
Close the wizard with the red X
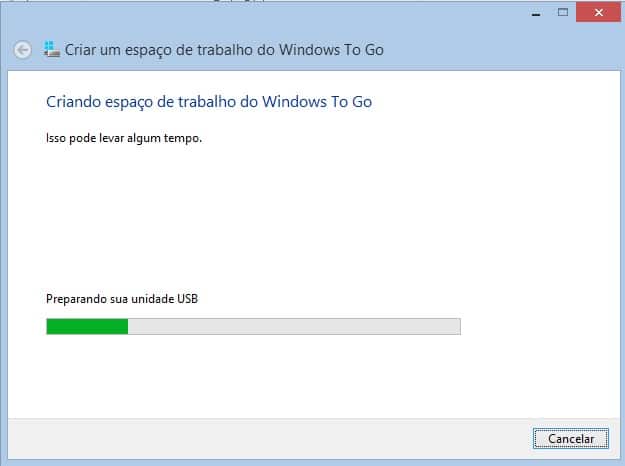click(x=598, y=12)
